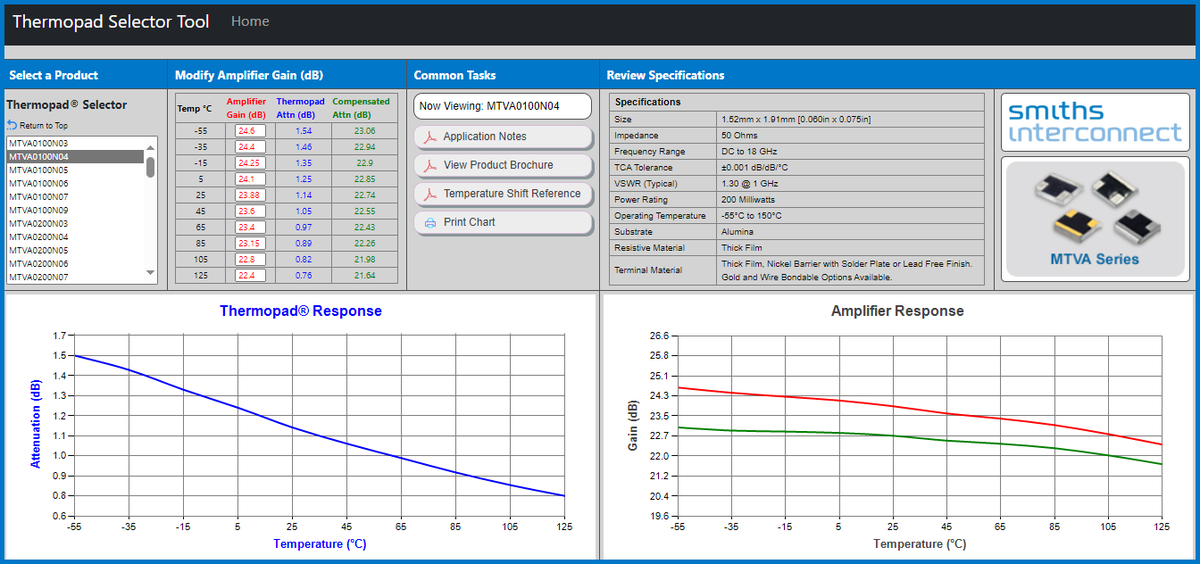Select MTVA0200N05 in the product list
This screenshot has width=1200, height=564.
tap(75, 250)
